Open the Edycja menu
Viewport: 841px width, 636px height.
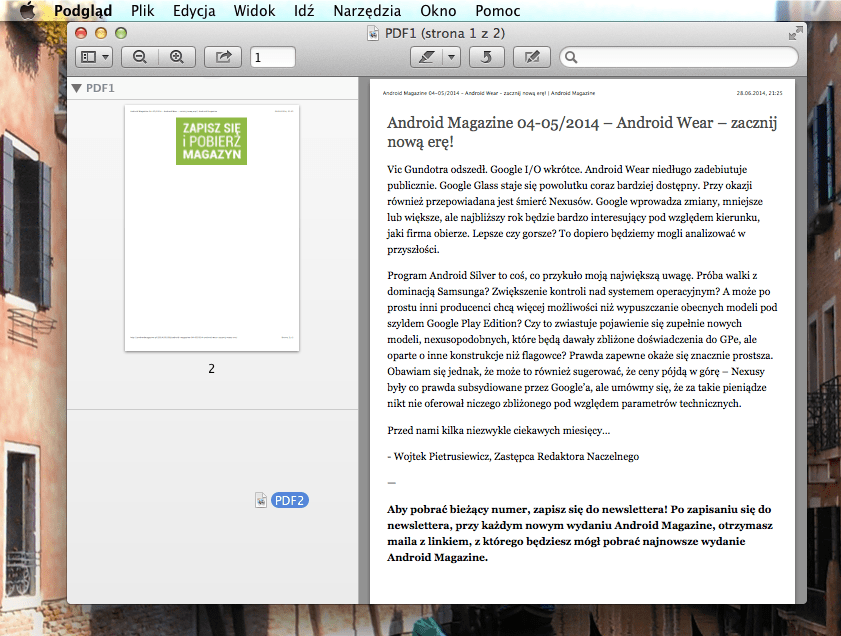[194, 11]
